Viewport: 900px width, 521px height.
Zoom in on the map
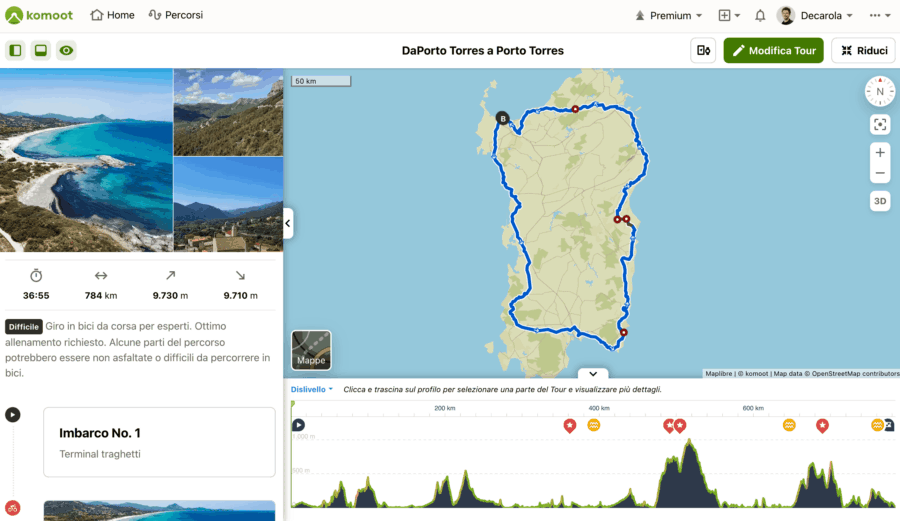(x=880, y=153)
